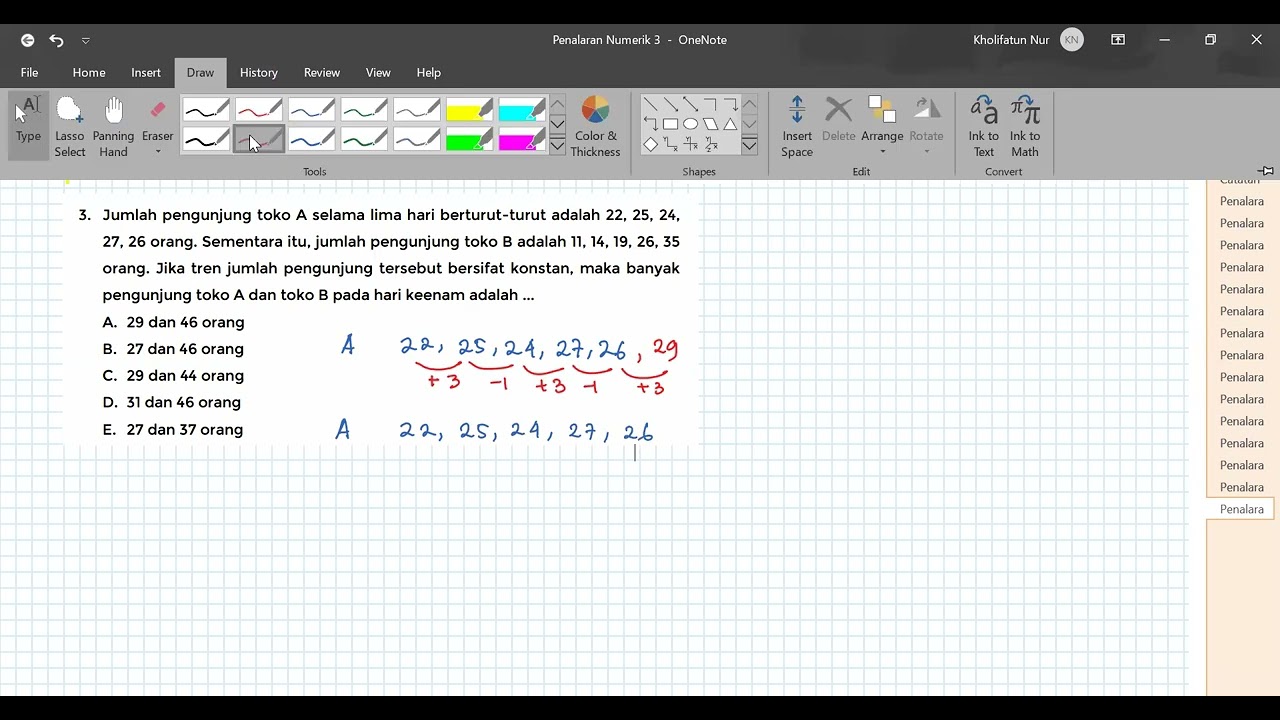Open Color & Thickness settings
This screenshot has height=720, width=1280.
point(596,125)
